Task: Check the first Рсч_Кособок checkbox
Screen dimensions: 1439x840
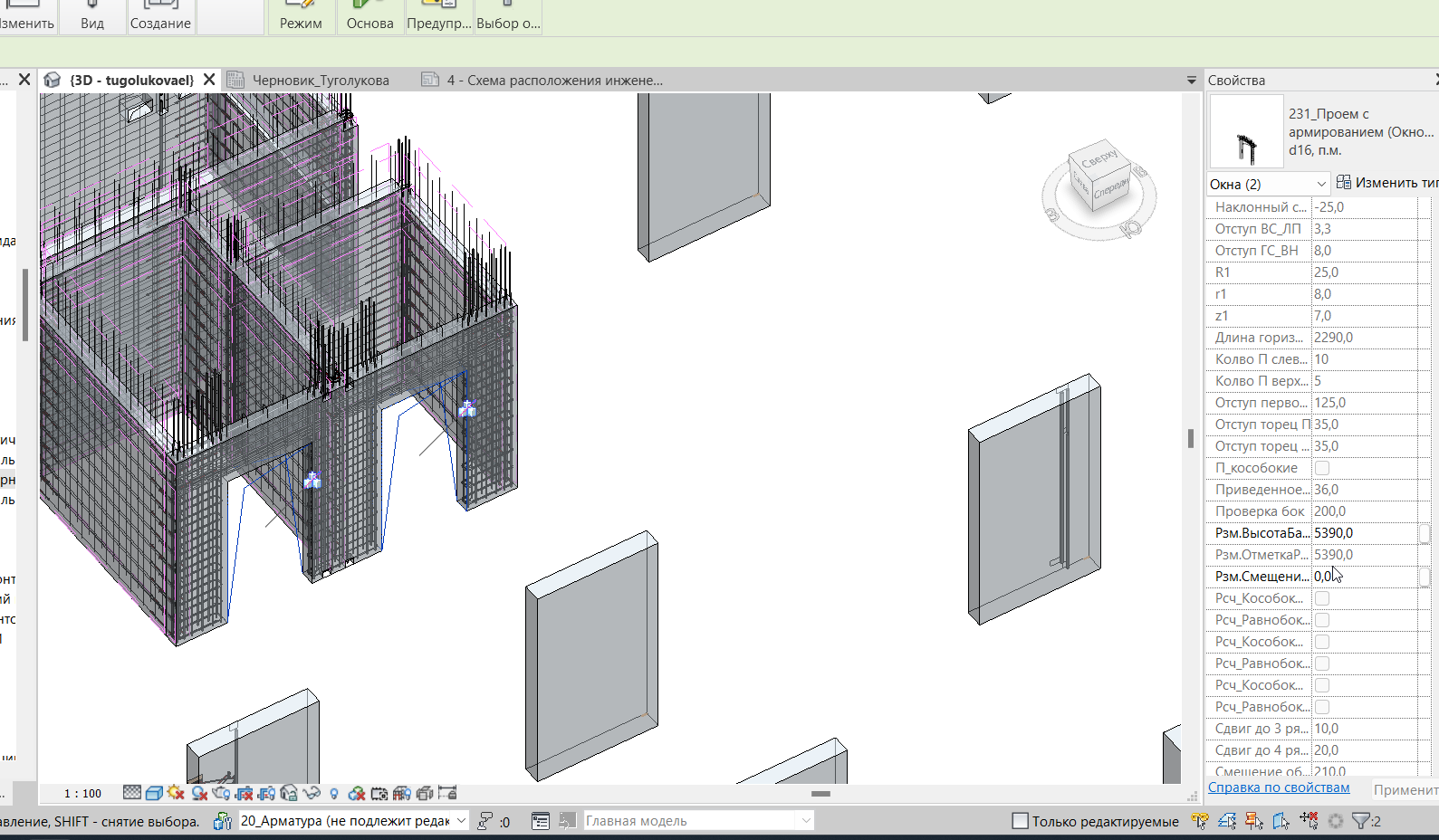Action: click(1322, 598)
